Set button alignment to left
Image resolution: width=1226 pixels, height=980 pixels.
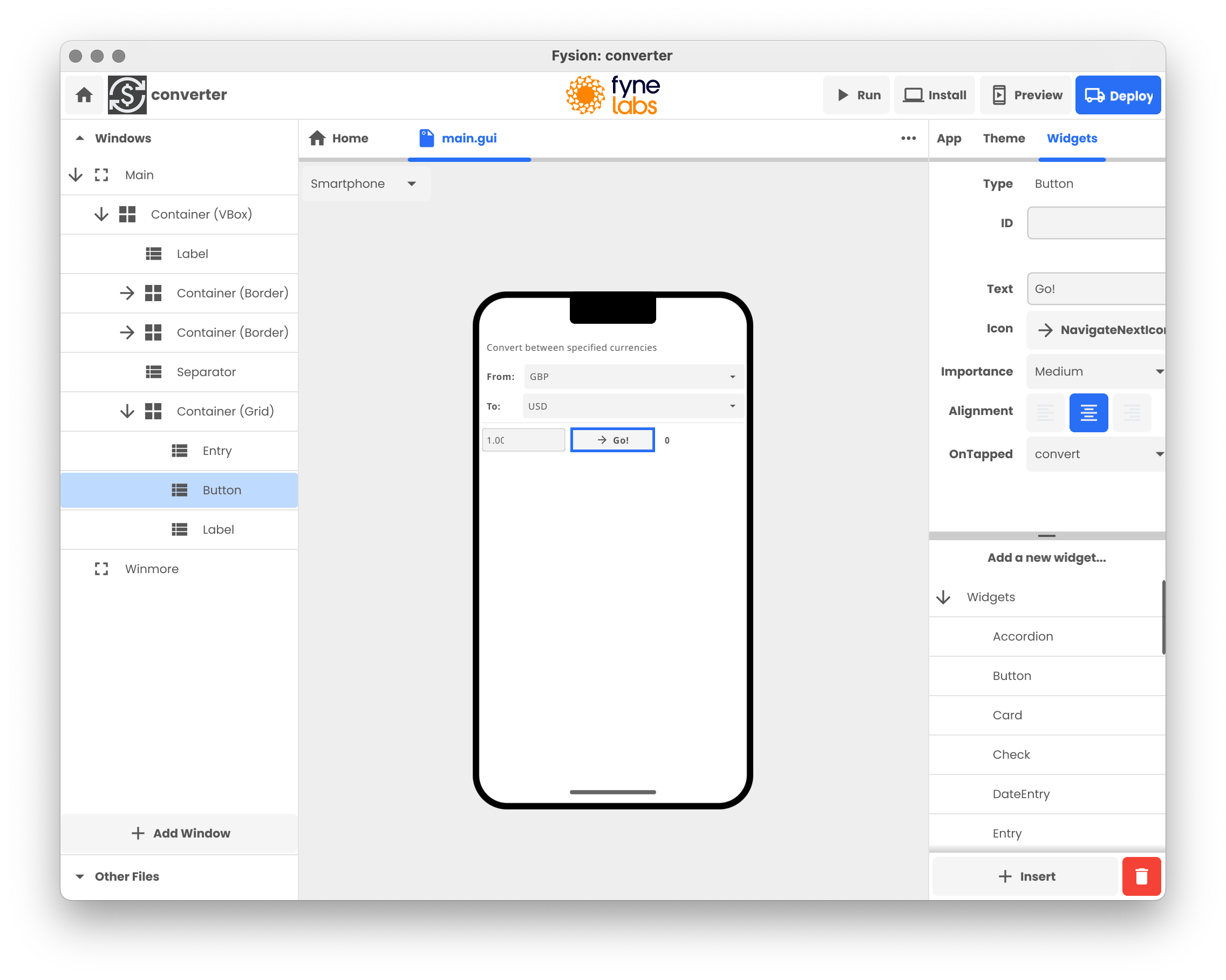click(x=1046, y=412)
